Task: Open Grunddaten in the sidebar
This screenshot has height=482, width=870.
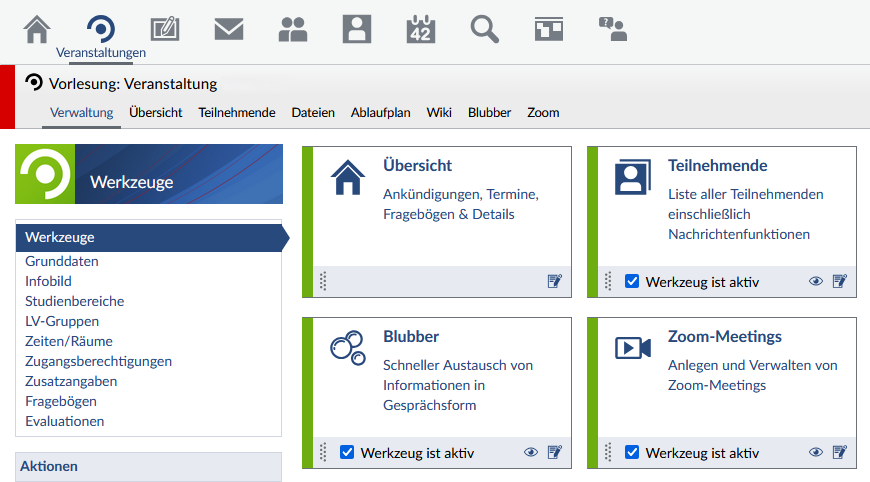Action: (62, 261)
